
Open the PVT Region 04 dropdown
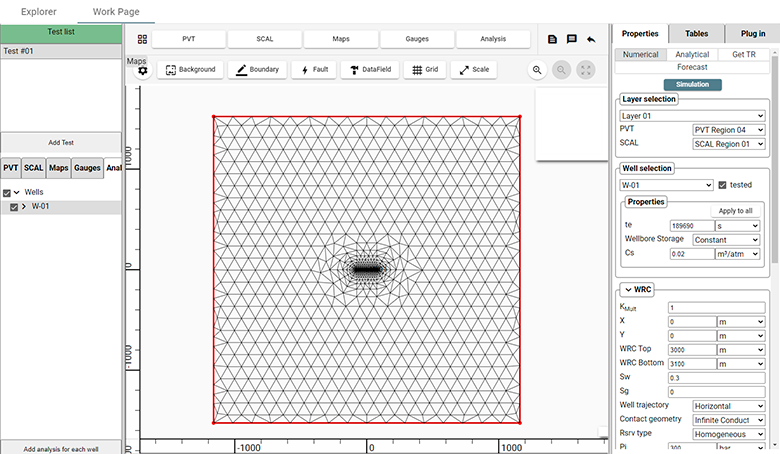(x=729, y=130)
